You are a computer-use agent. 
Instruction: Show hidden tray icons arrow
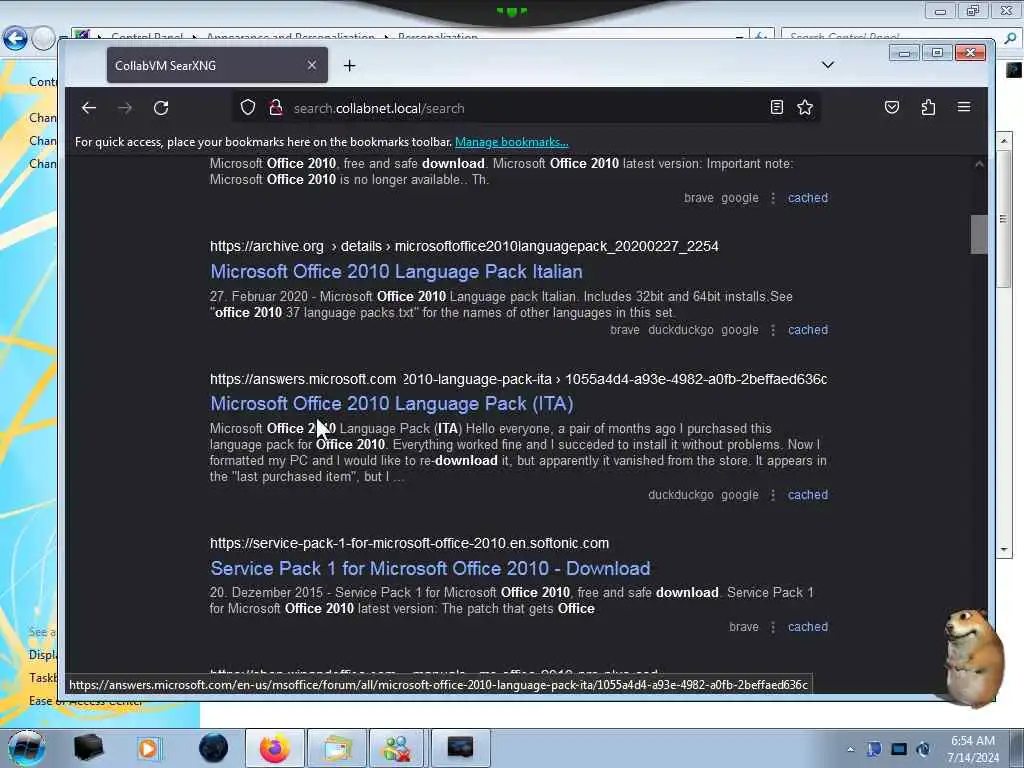click(850, 749)
